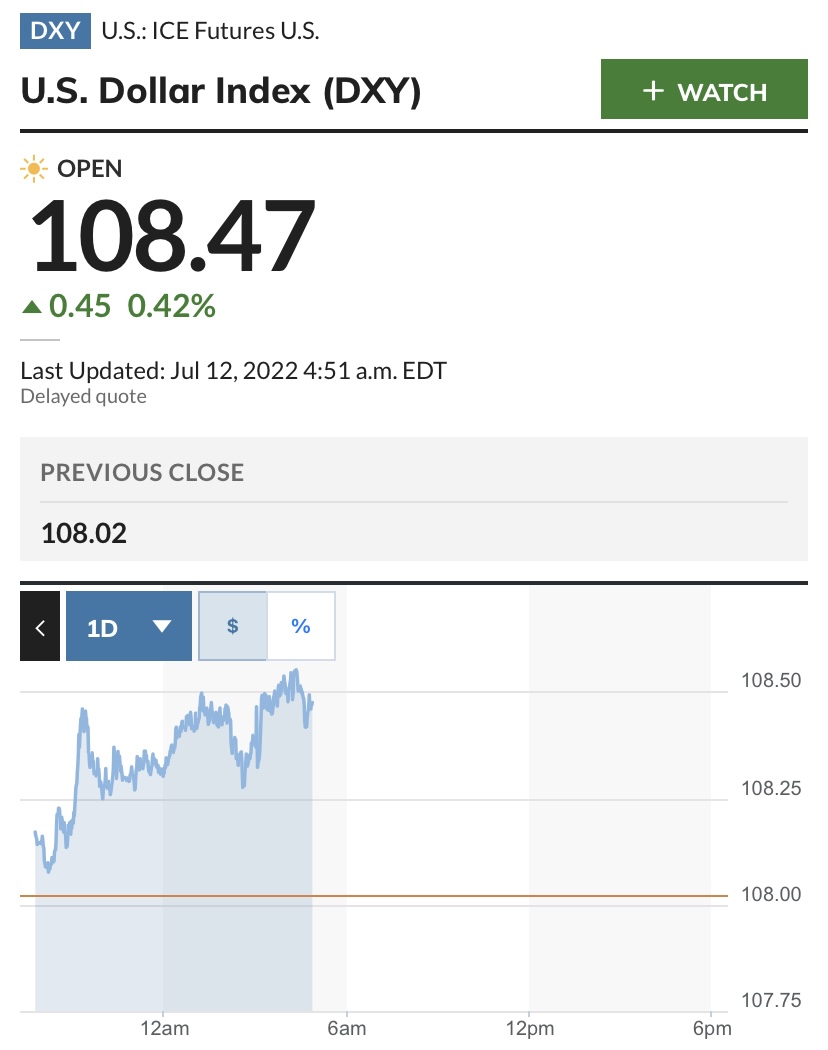828x1050 pixels.
Task: Click the sun icon beside OPEN
Action: click(x=34, y=169)
